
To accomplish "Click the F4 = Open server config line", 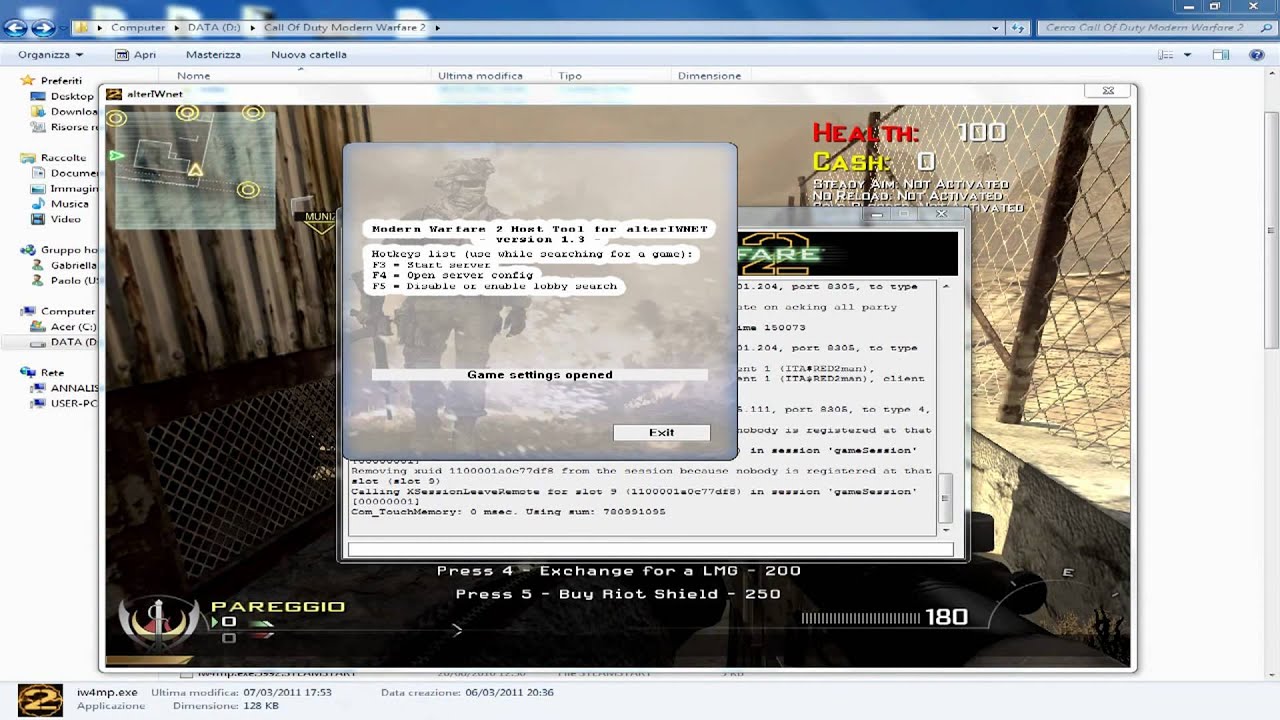I will [453, 275].
